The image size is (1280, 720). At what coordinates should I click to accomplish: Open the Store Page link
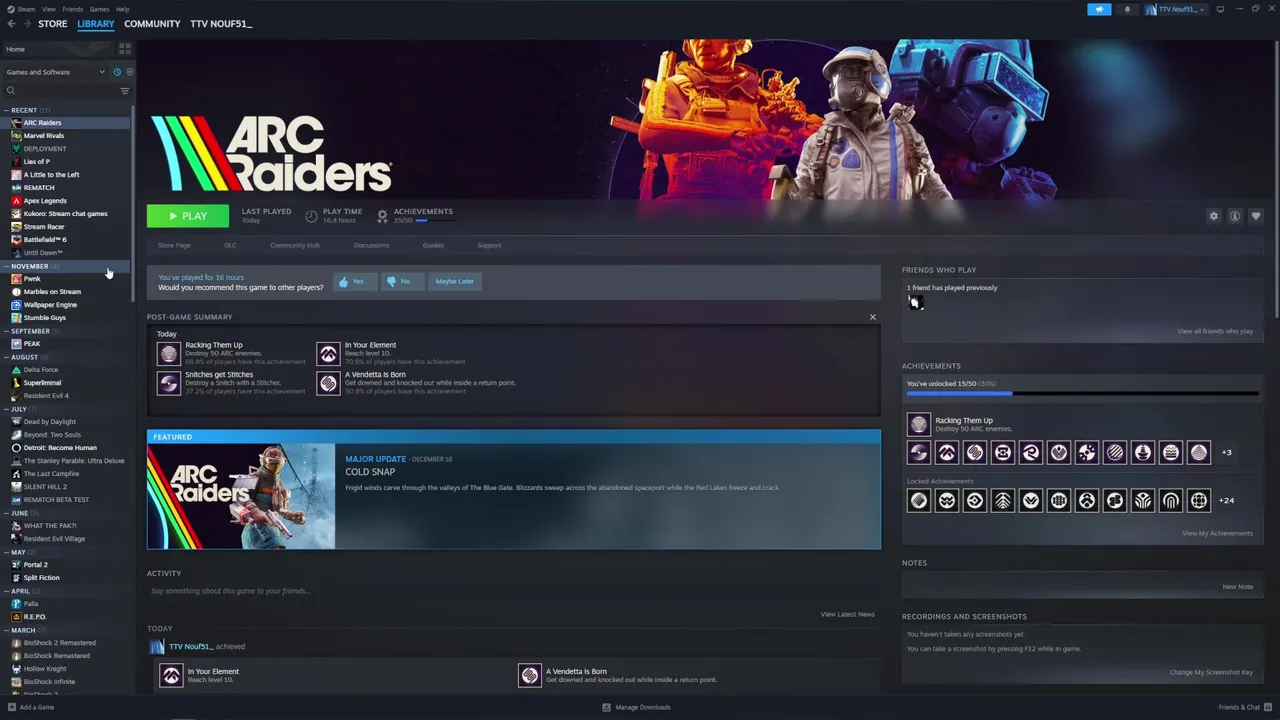[174, 245]
